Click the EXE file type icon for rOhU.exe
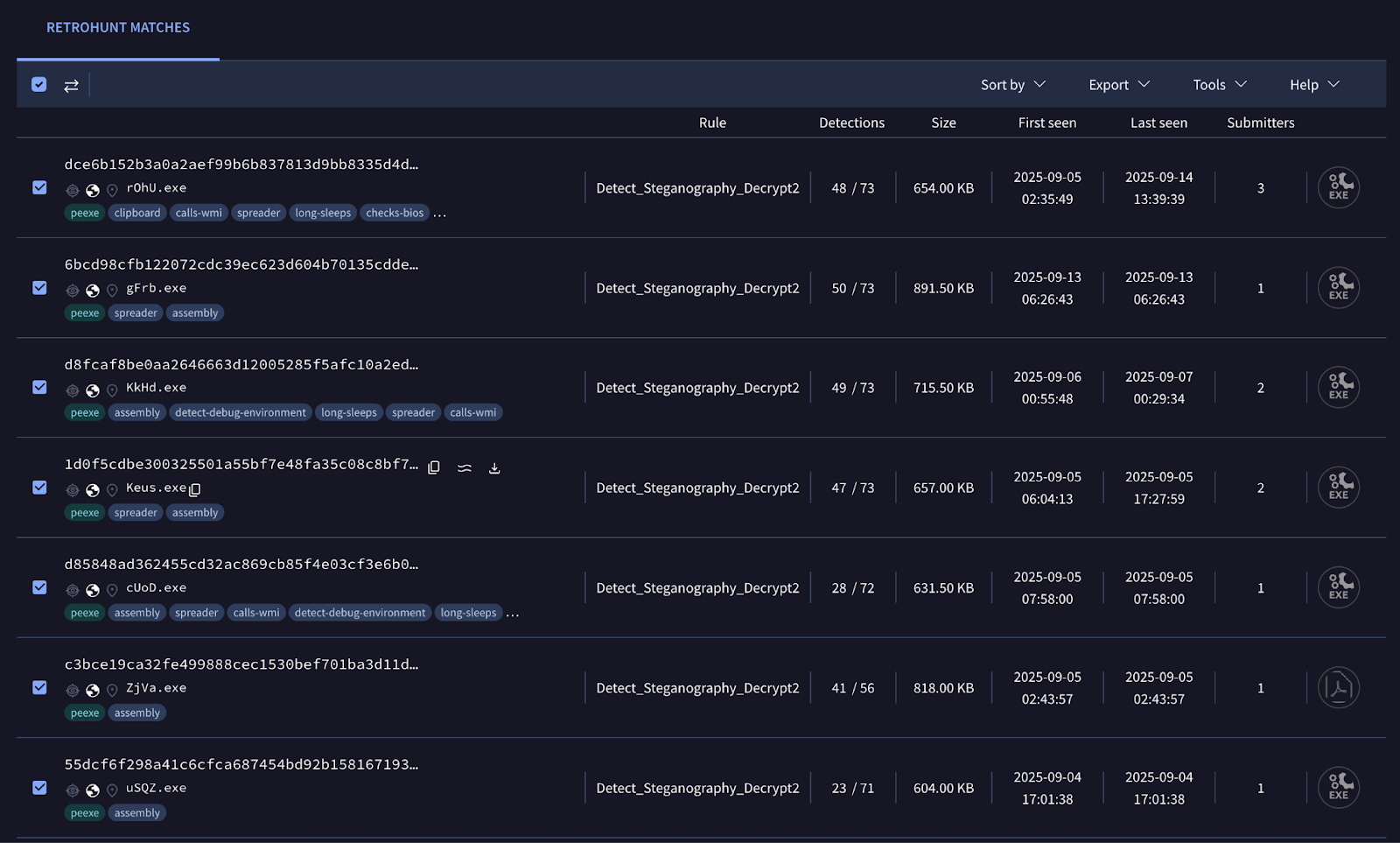This screenshot has height=843, width=1400. (1338, 187)
